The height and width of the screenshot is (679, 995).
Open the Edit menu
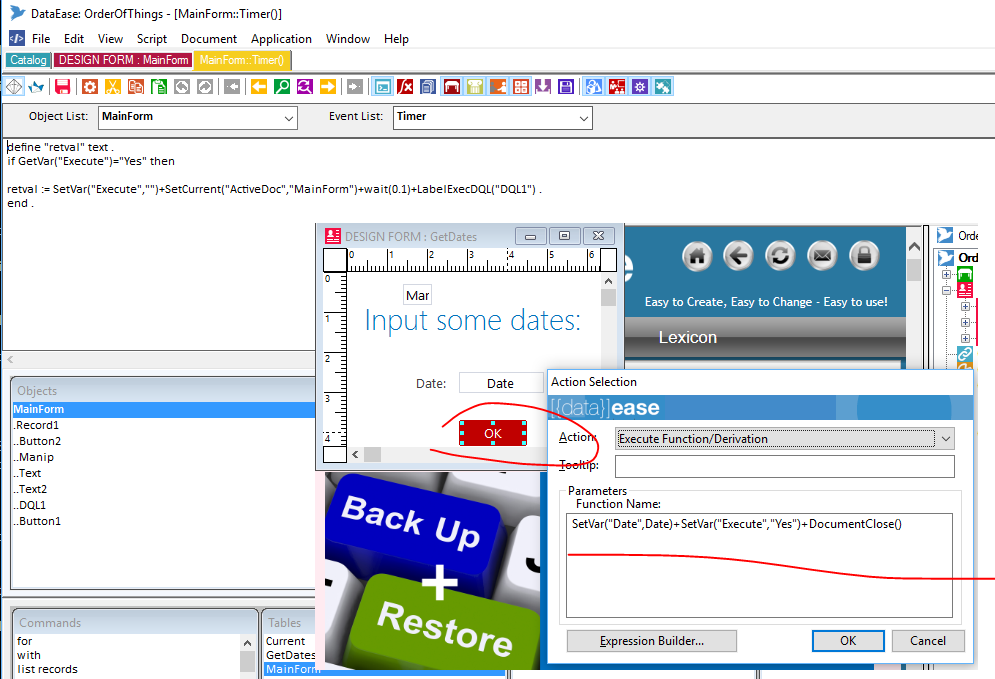tap(74, 39)
